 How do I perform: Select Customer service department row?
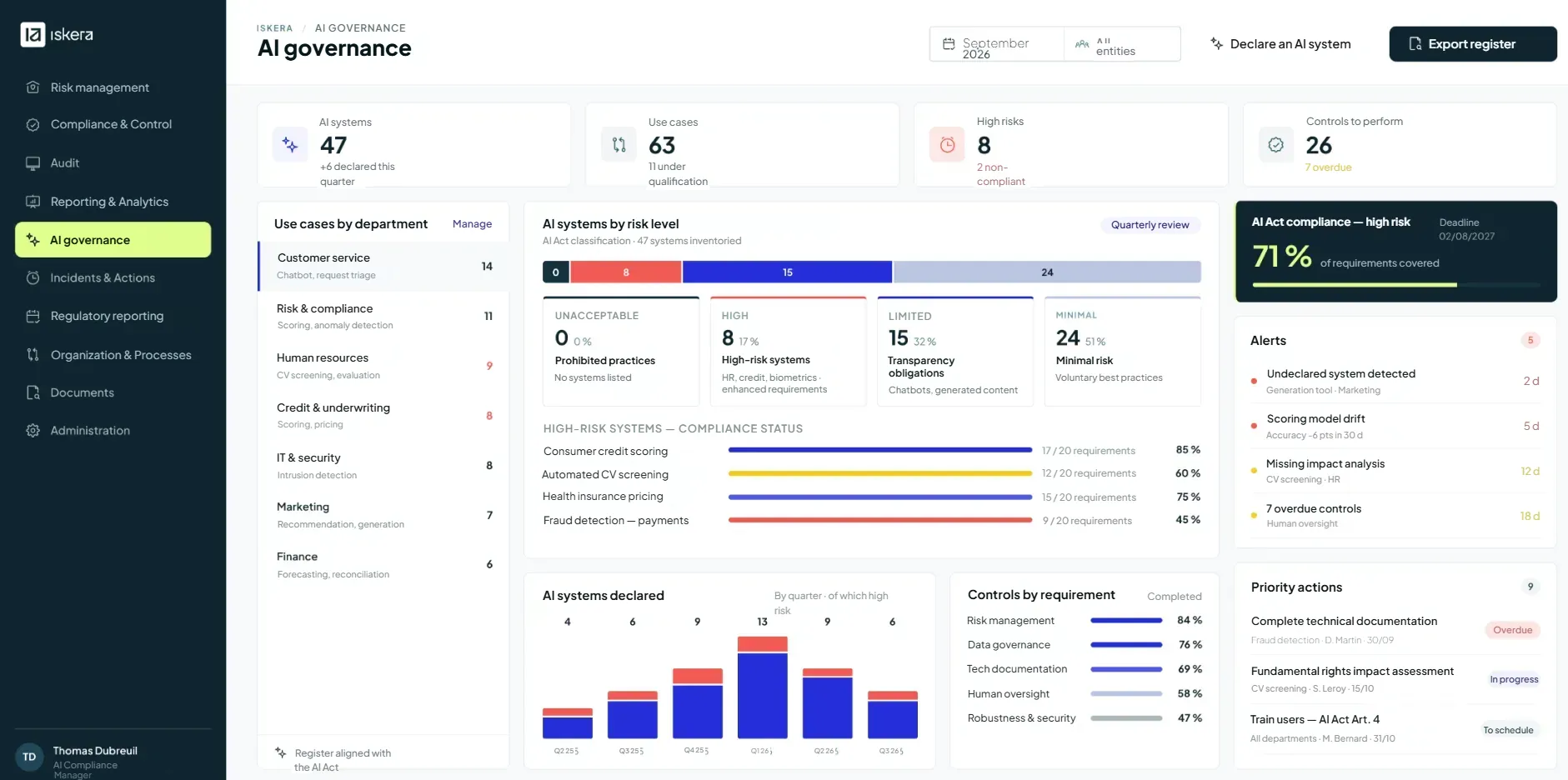coord(384,267)
